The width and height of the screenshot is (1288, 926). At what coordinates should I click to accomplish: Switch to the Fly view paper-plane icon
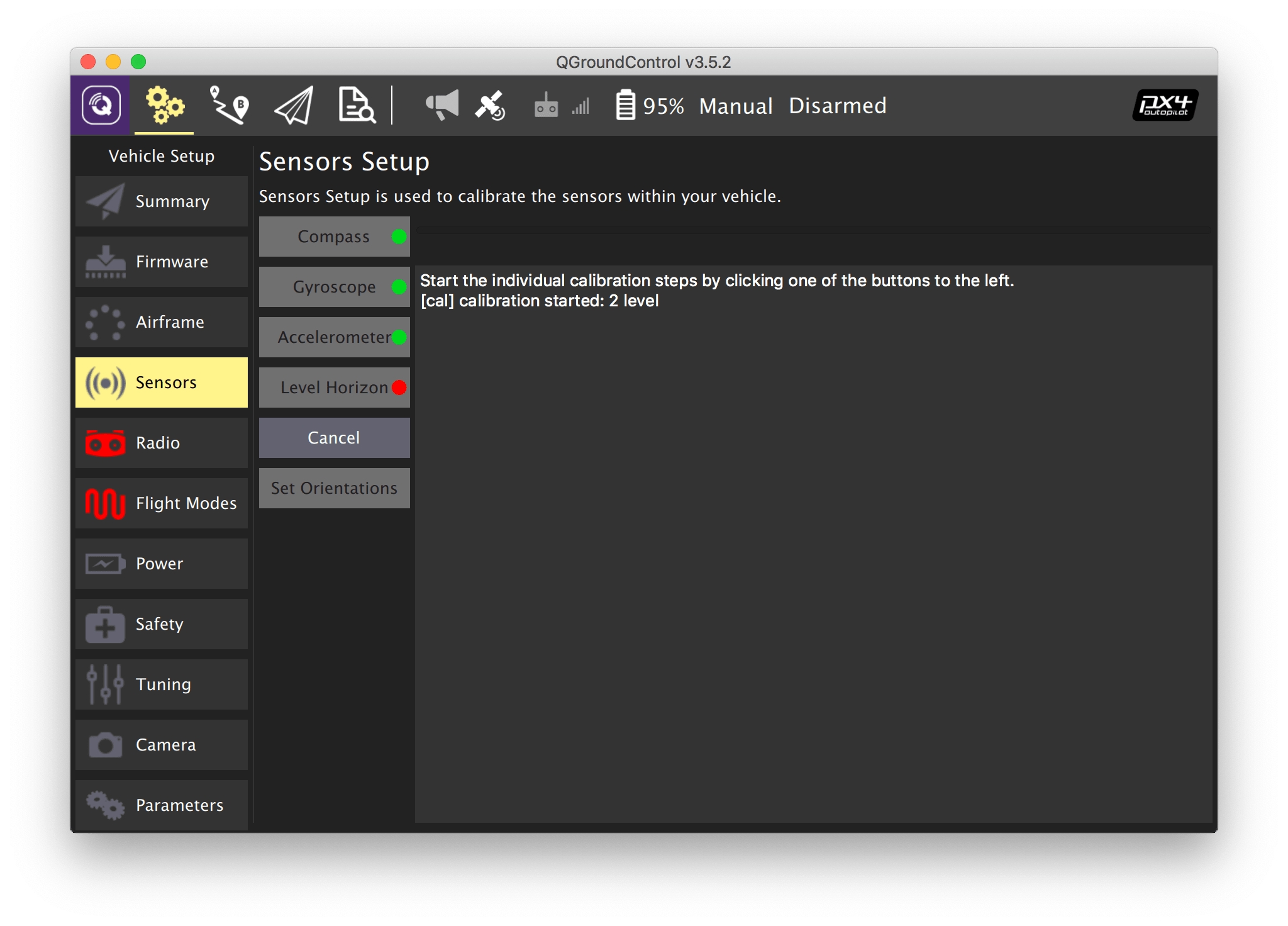coord(294,105)
